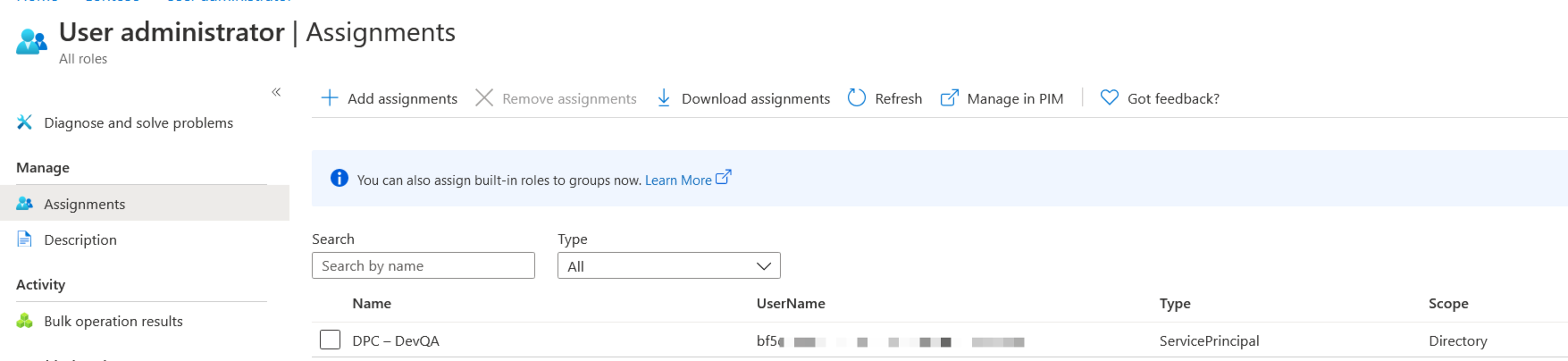Open Manage in PIM external link icon
The height and width of the screenshot is (361, 1568).
point(950,98)
